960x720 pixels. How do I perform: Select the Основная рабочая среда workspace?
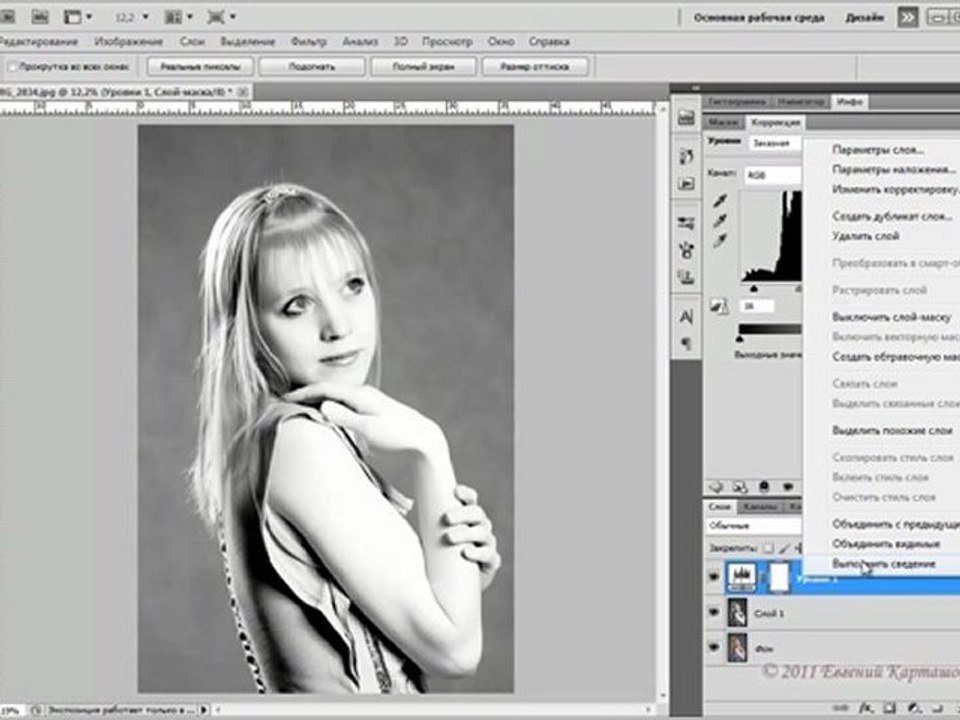[759, 18]
